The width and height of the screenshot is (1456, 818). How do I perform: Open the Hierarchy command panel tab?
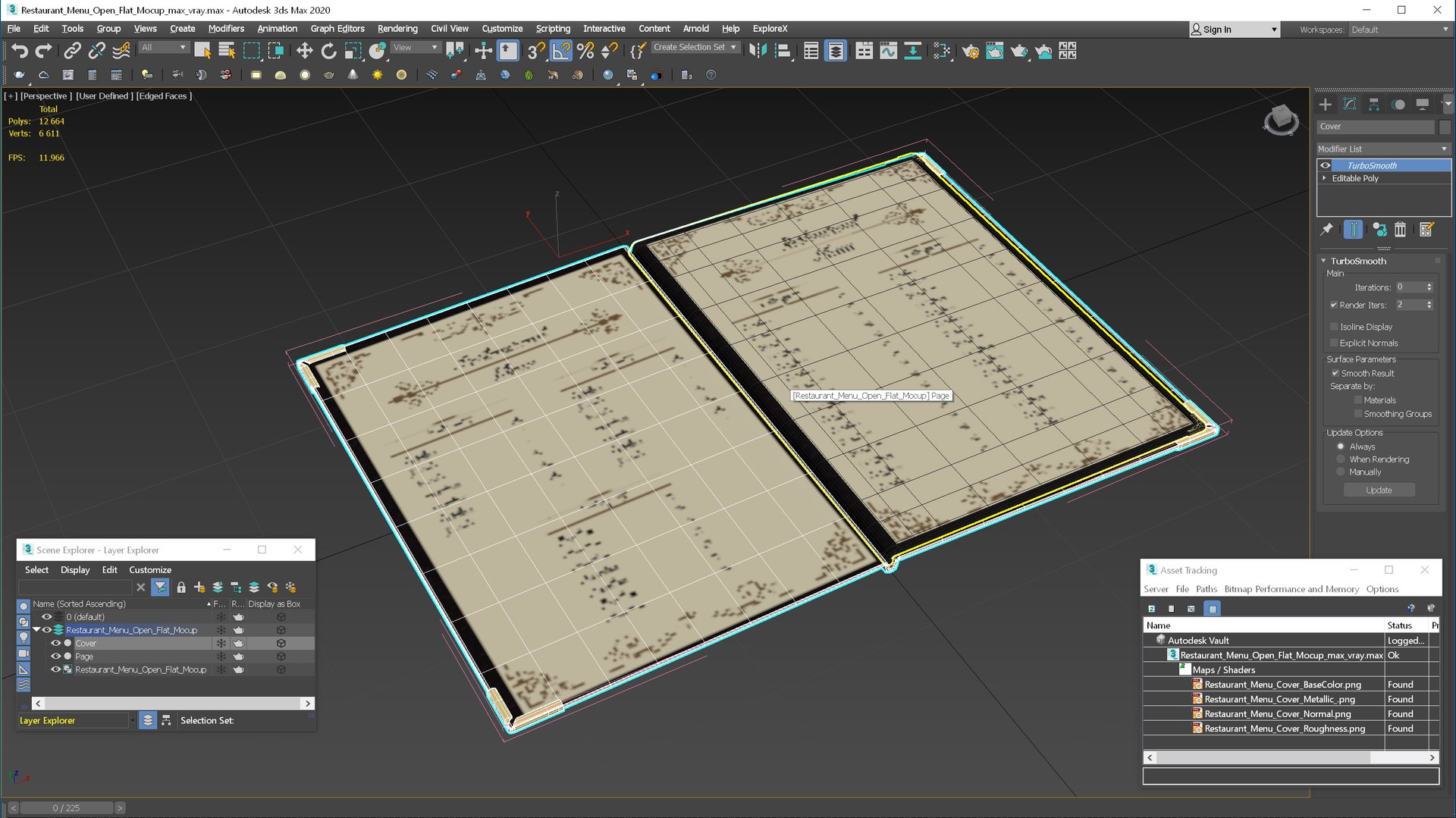(x=1373, y=105)
